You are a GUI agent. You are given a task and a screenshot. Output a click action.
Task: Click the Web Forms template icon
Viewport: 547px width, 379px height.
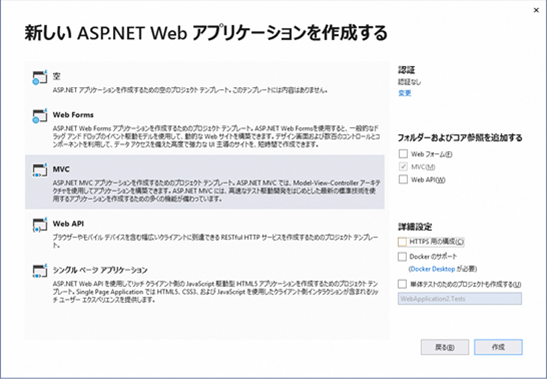39,116
